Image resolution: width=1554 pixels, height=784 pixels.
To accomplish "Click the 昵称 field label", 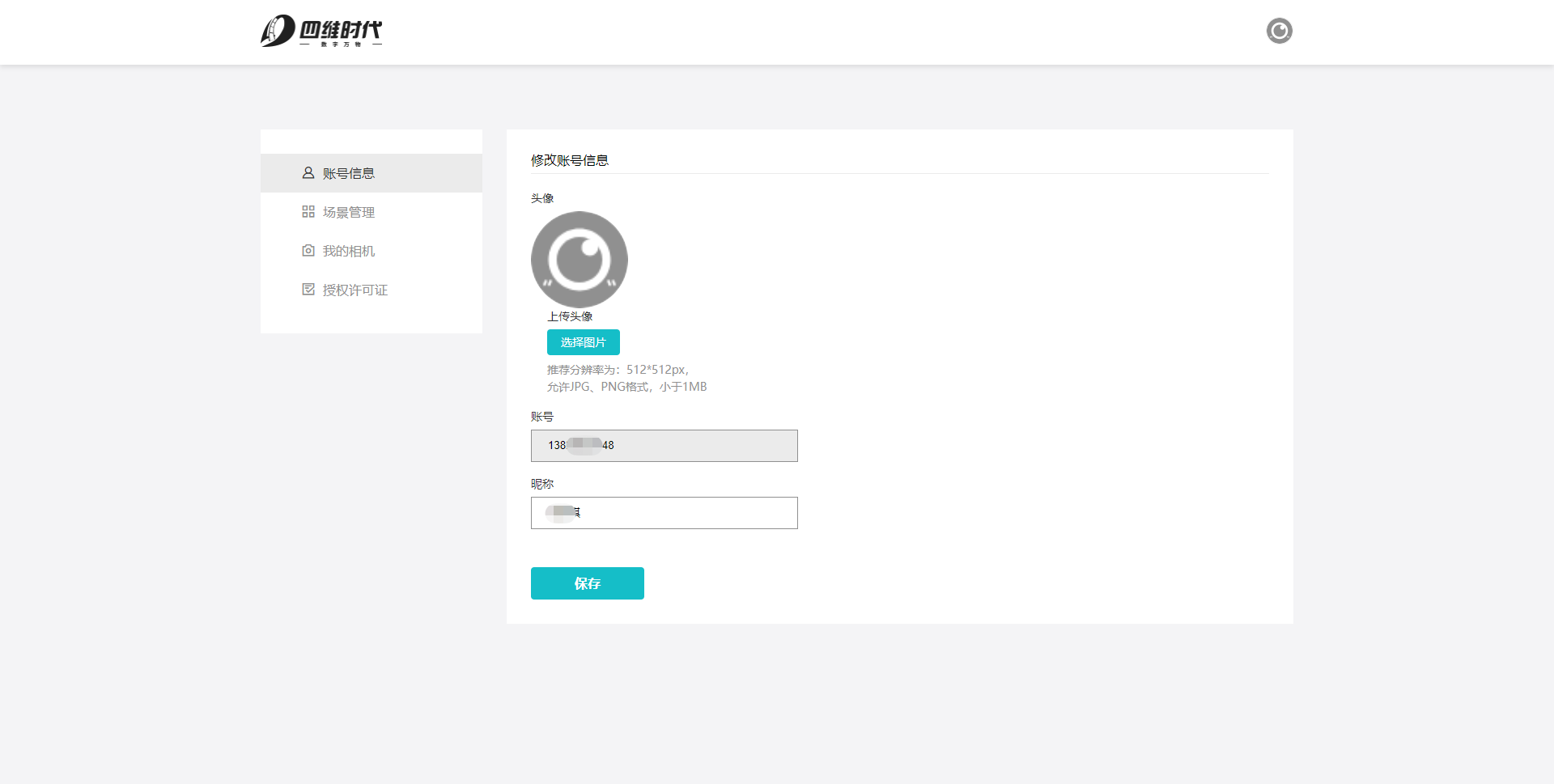I will pyautogui.click(x=542, y=484).
